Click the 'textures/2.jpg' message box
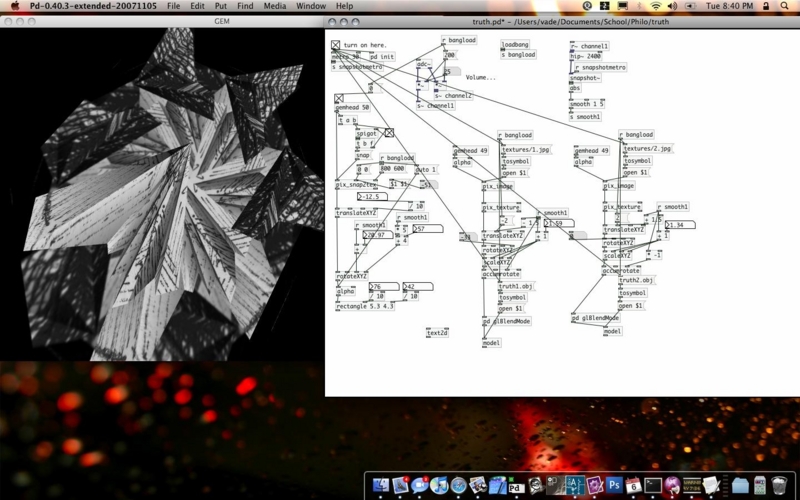Screen dimensions: 800x500 click(647, 148)
